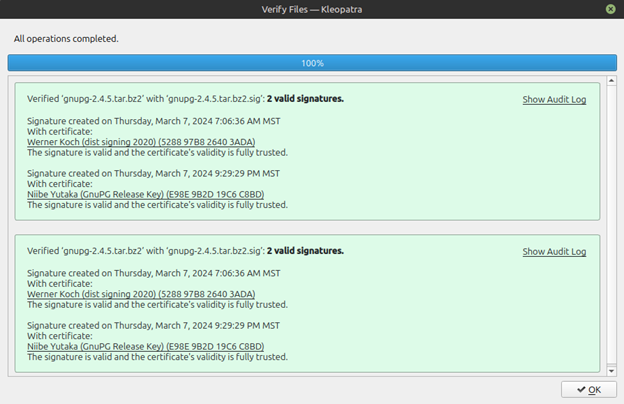The image size is (624, 404).
Task: Click the vertical scrollbar track of the results list
Action: click(x=612, y=224)
